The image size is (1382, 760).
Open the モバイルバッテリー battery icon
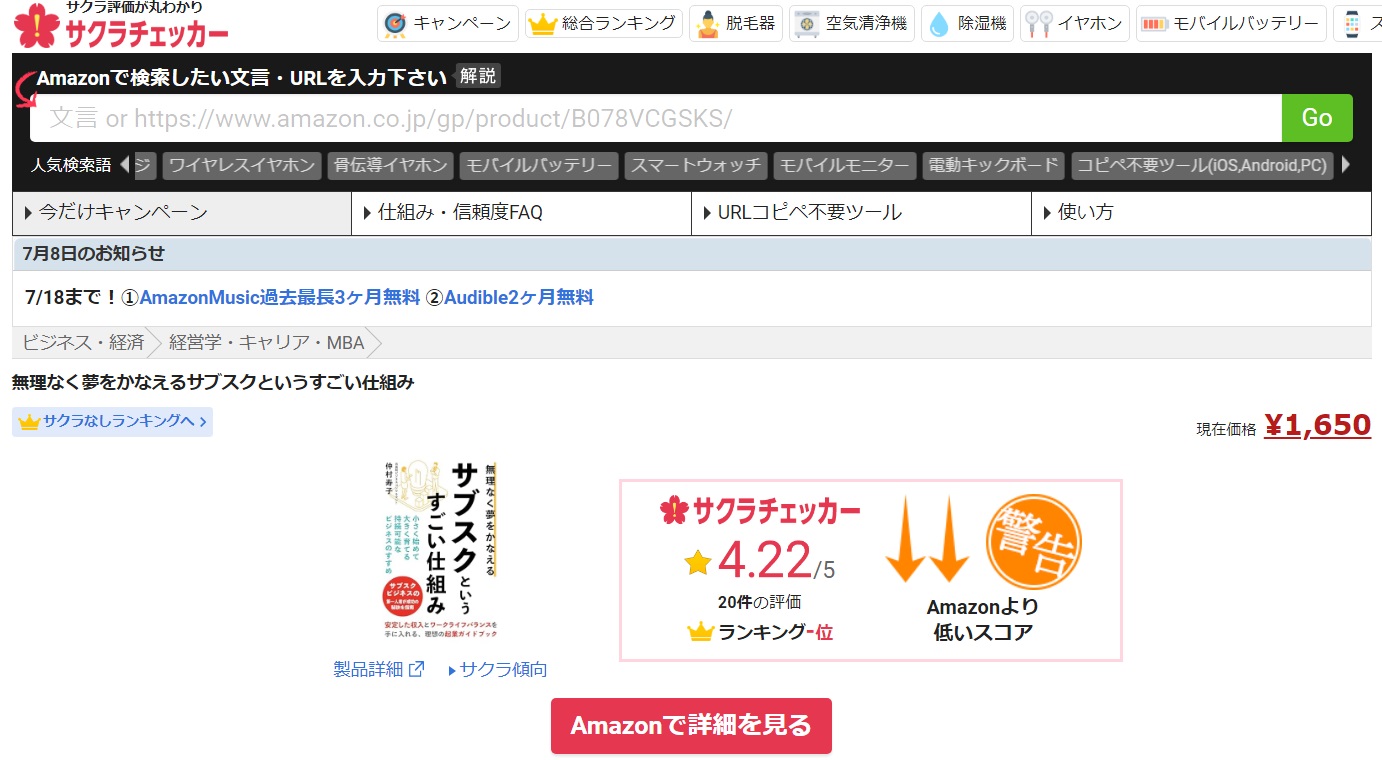click(x=1153, y=24)
